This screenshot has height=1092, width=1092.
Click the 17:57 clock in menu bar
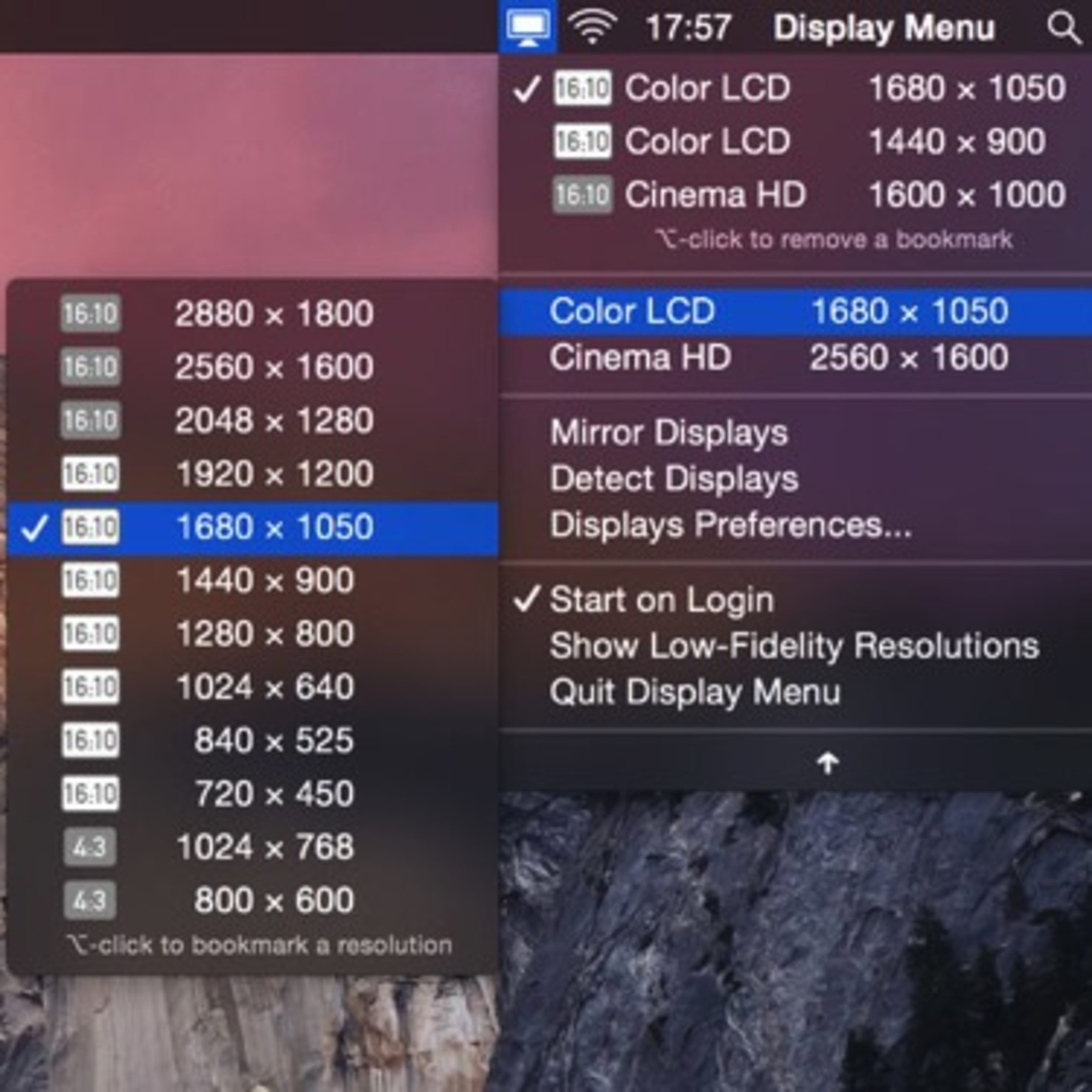688,28
